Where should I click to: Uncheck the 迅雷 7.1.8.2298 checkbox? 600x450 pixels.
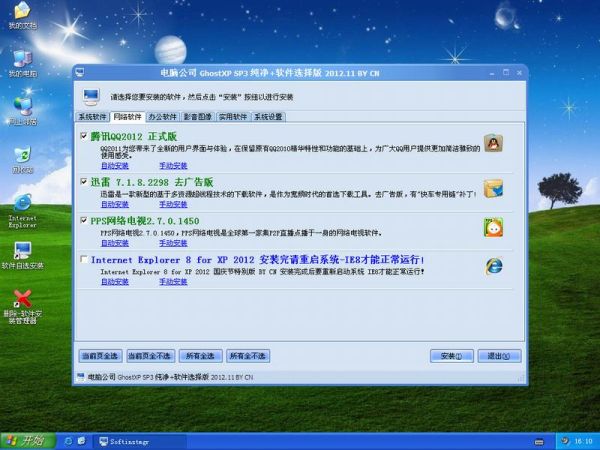[83, 182]
